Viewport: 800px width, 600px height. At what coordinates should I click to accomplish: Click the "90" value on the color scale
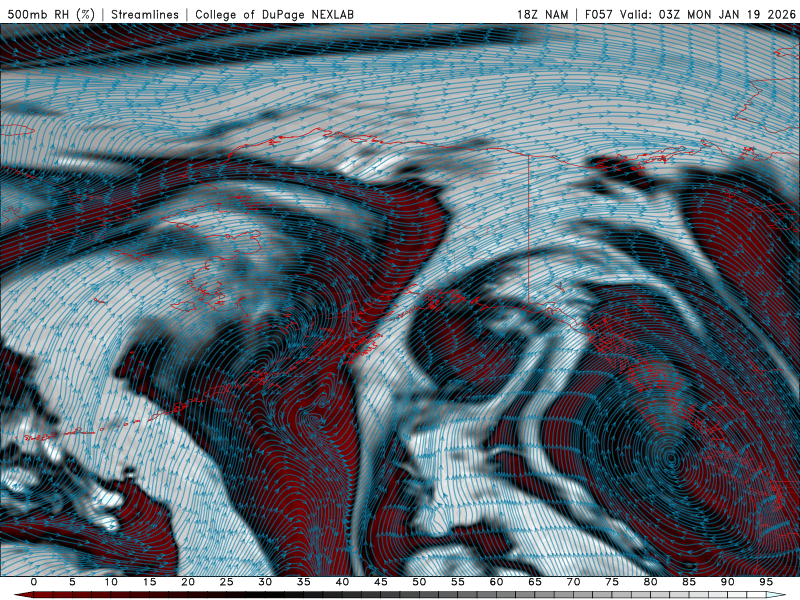tap(728, 582)
